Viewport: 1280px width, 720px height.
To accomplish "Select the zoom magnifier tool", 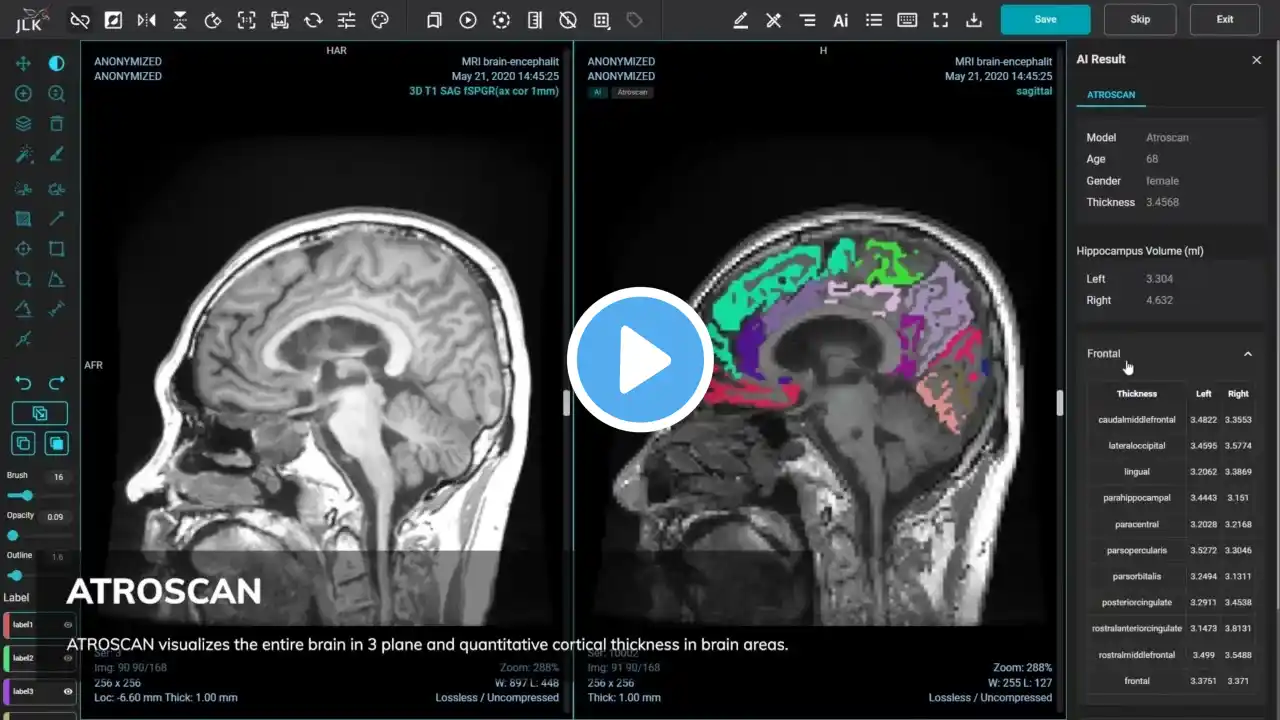I will (57, 94).
